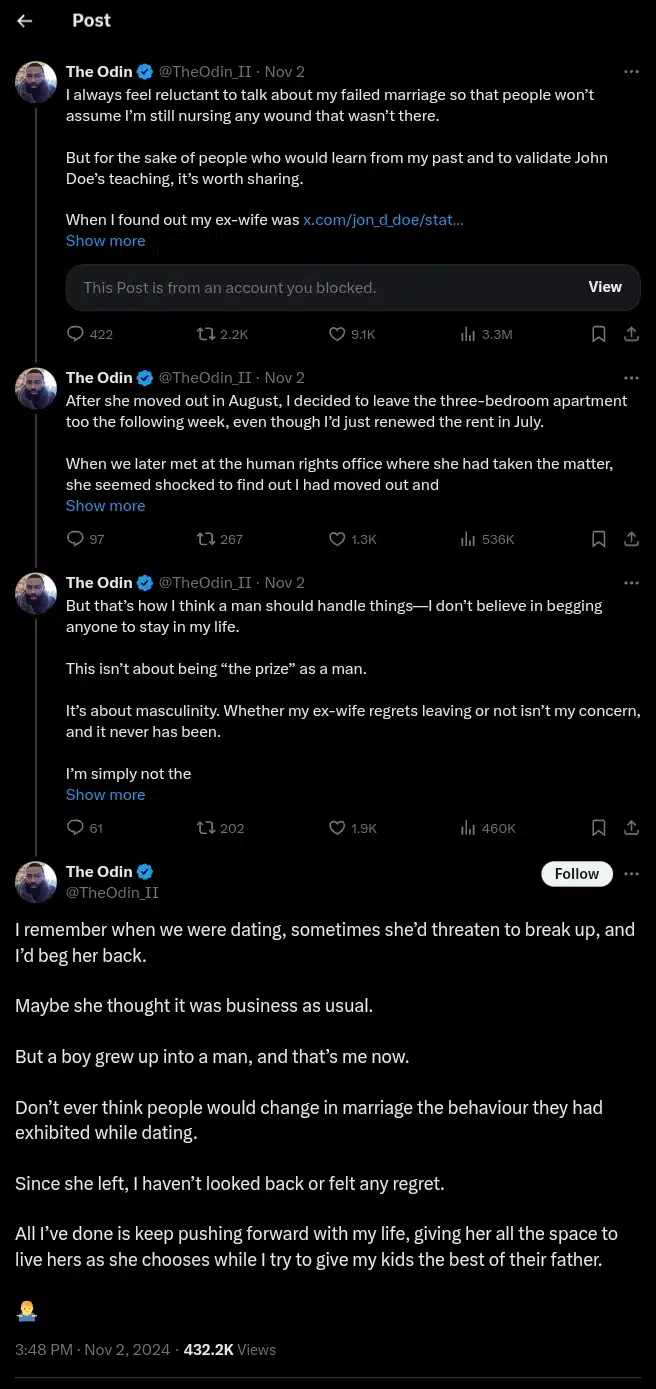
Task: Share the first post via share icon
Action: [x=631, y=334]
